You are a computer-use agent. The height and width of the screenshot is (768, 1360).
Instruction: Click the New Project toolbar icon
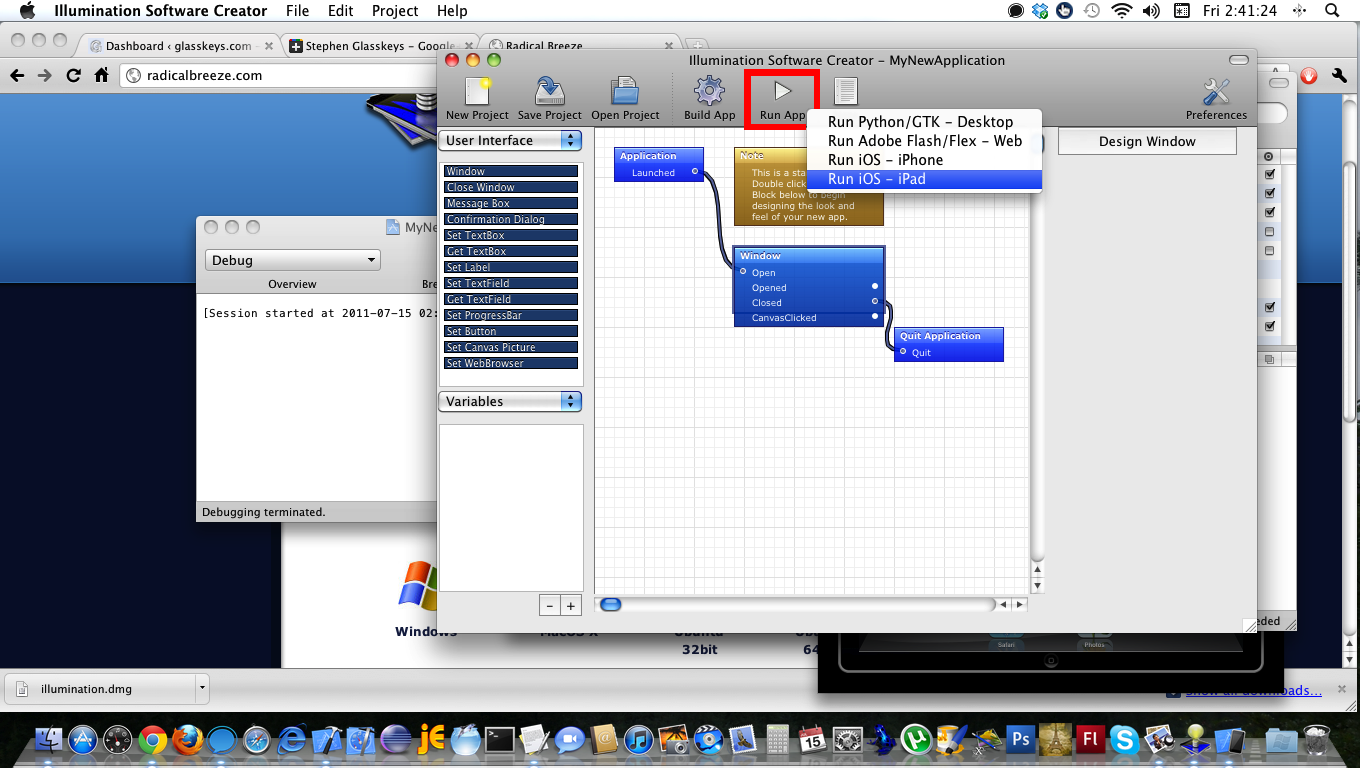(477, 93)
